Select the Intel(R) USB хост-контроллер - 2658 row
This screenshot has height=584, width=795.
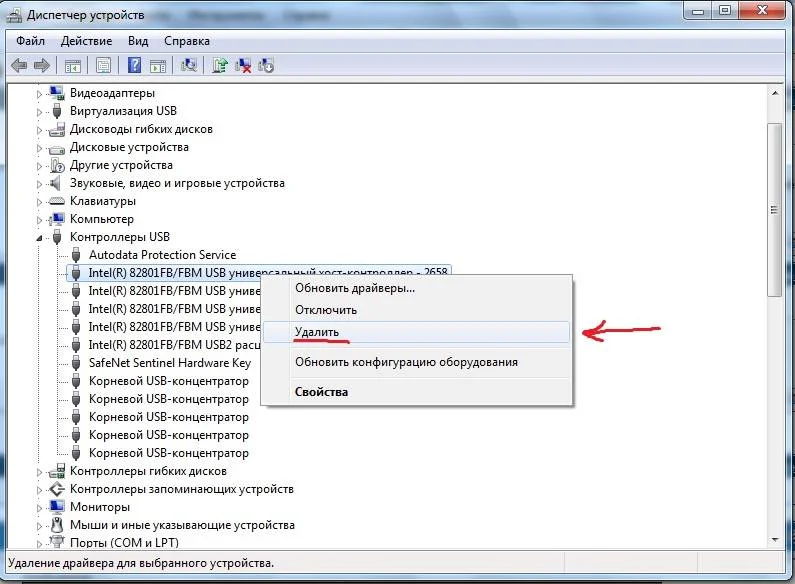click(259, 273)
